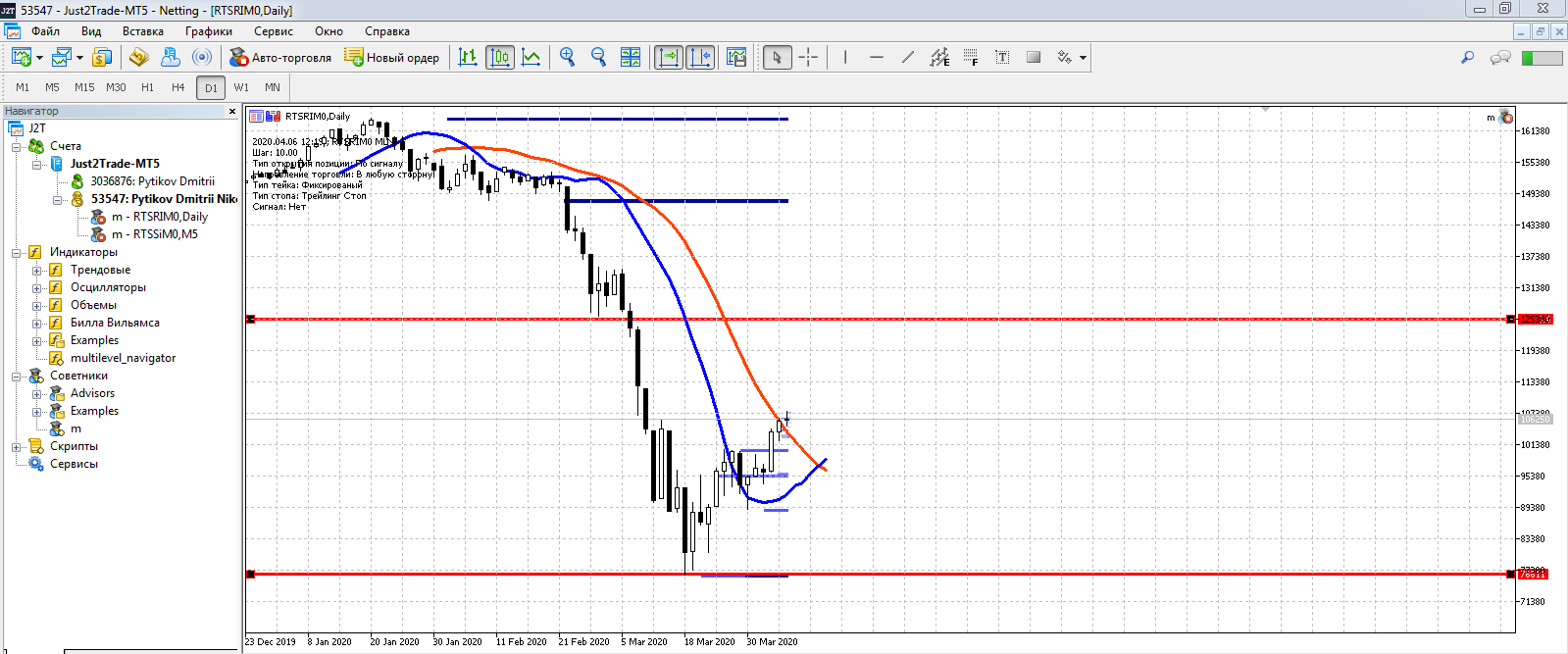Toggle chart shift from right edge
Screen dimensions: 1568x654
(700, 57)
